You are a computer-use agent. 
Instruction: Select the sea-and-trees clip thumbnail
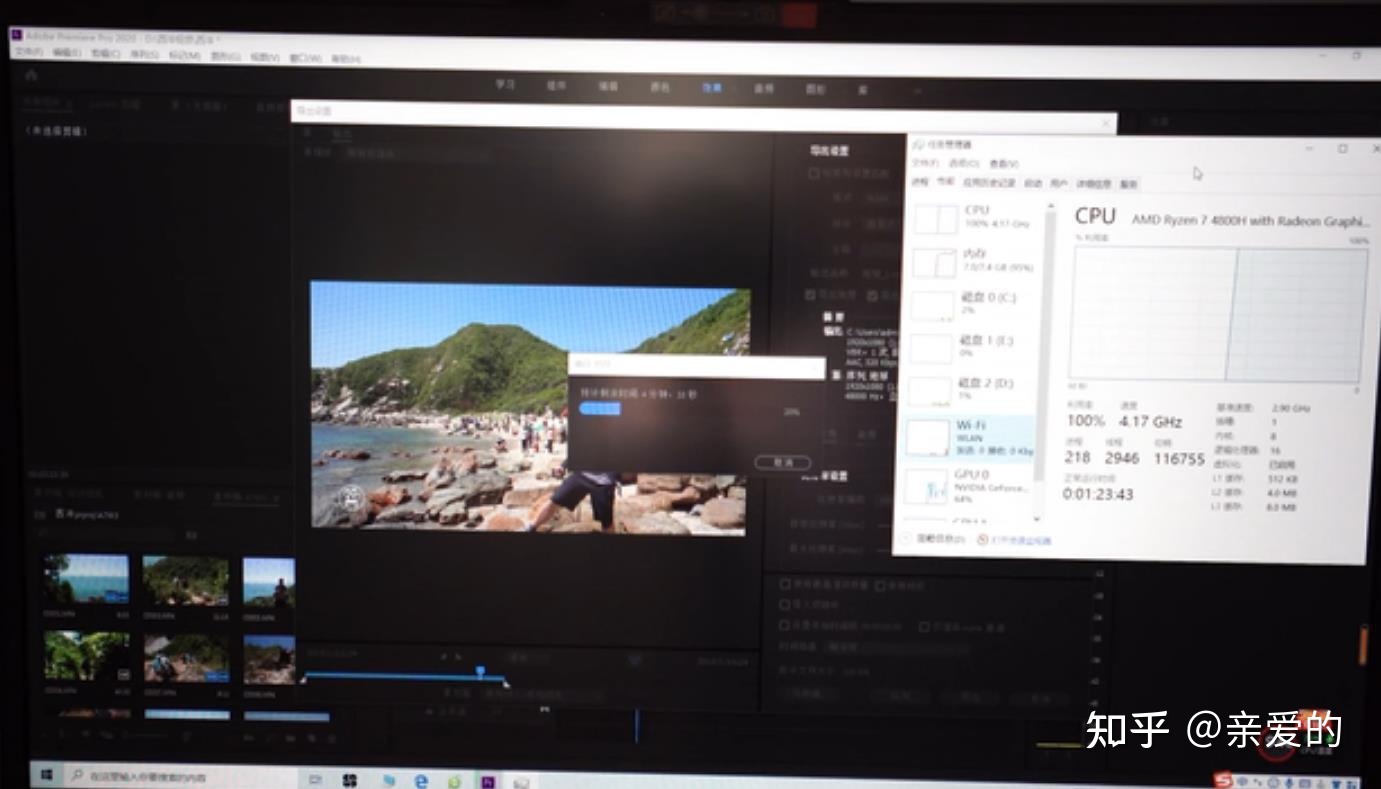pos(86,579)
